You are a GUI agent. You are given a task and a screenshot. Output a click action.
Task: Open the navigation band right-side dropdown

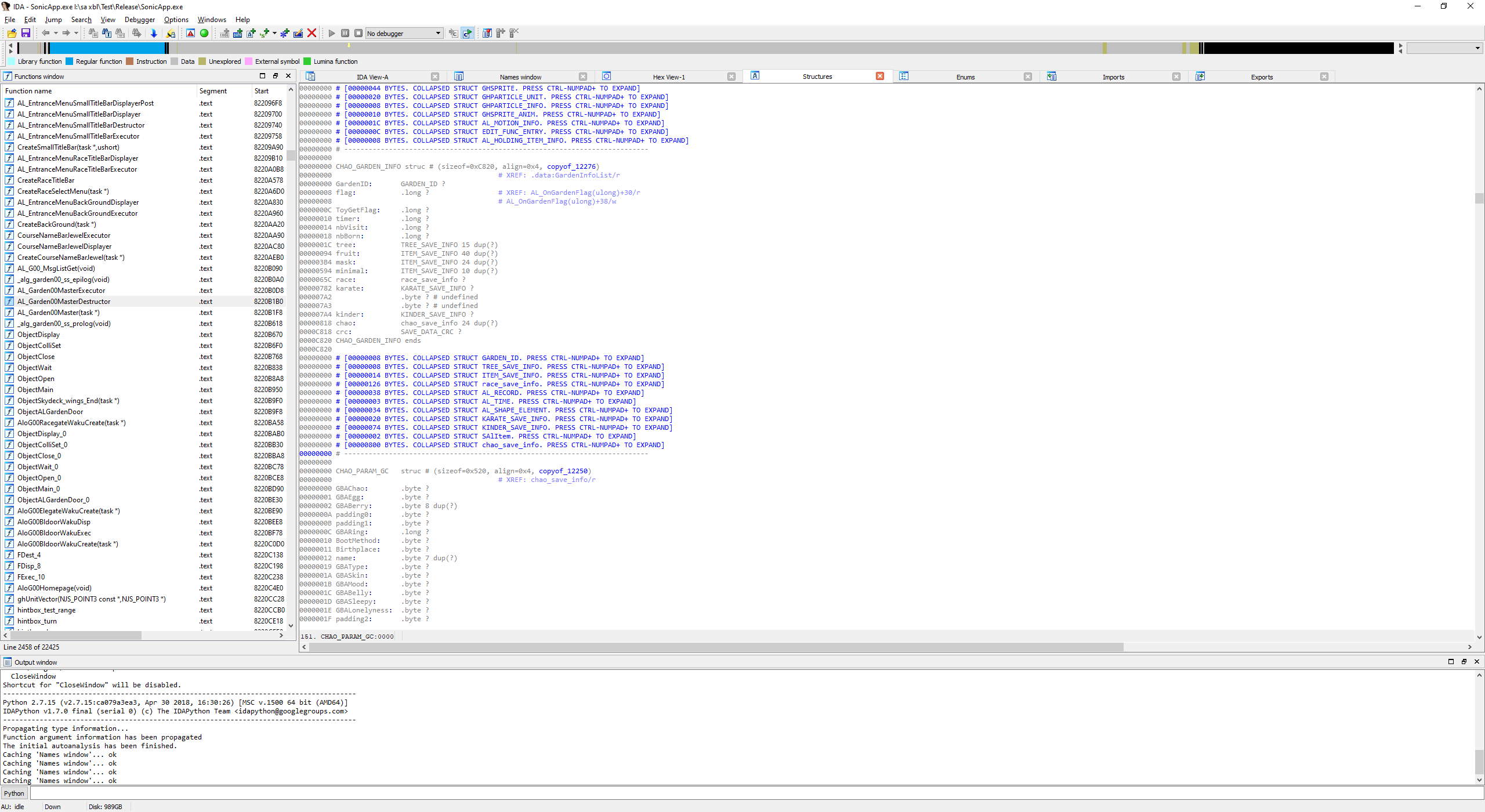pyautogui.click(x=1444, y=48)
